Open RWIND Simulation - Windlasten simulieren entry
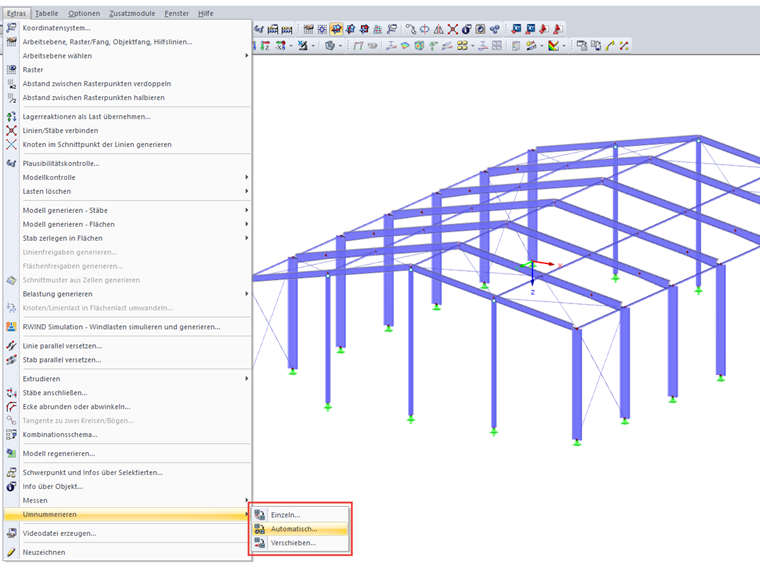Screen dimensions: 760x570 tap(127, 327)
